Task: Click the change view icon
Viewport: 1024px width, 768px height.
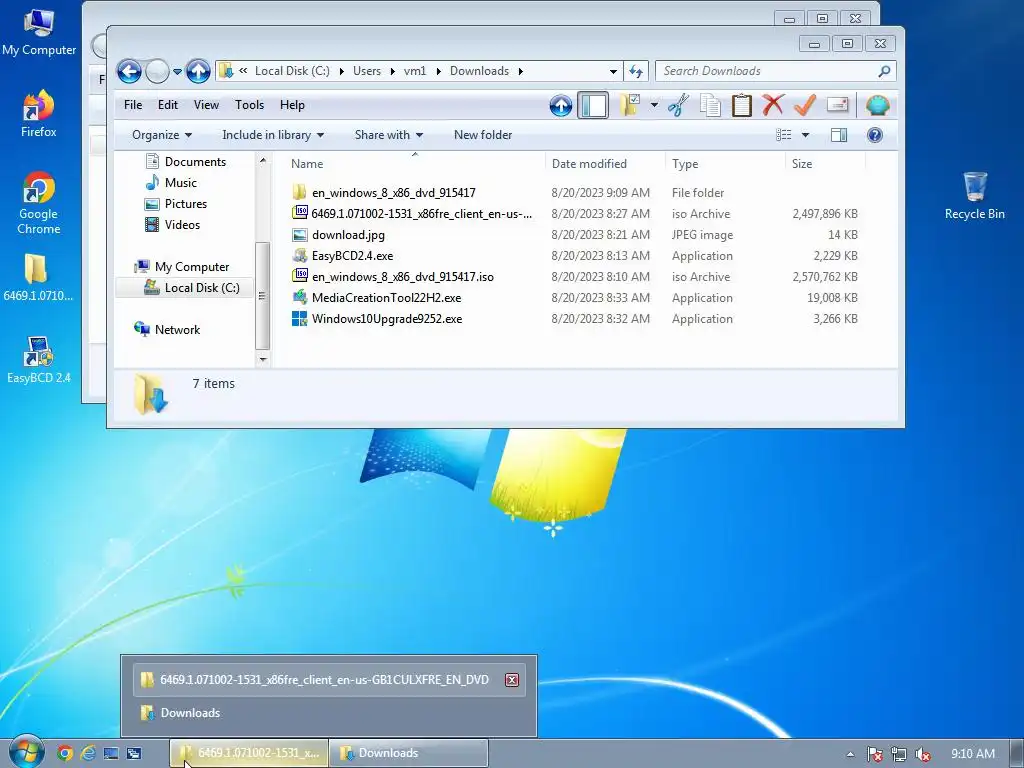Action: pos(784,135)
